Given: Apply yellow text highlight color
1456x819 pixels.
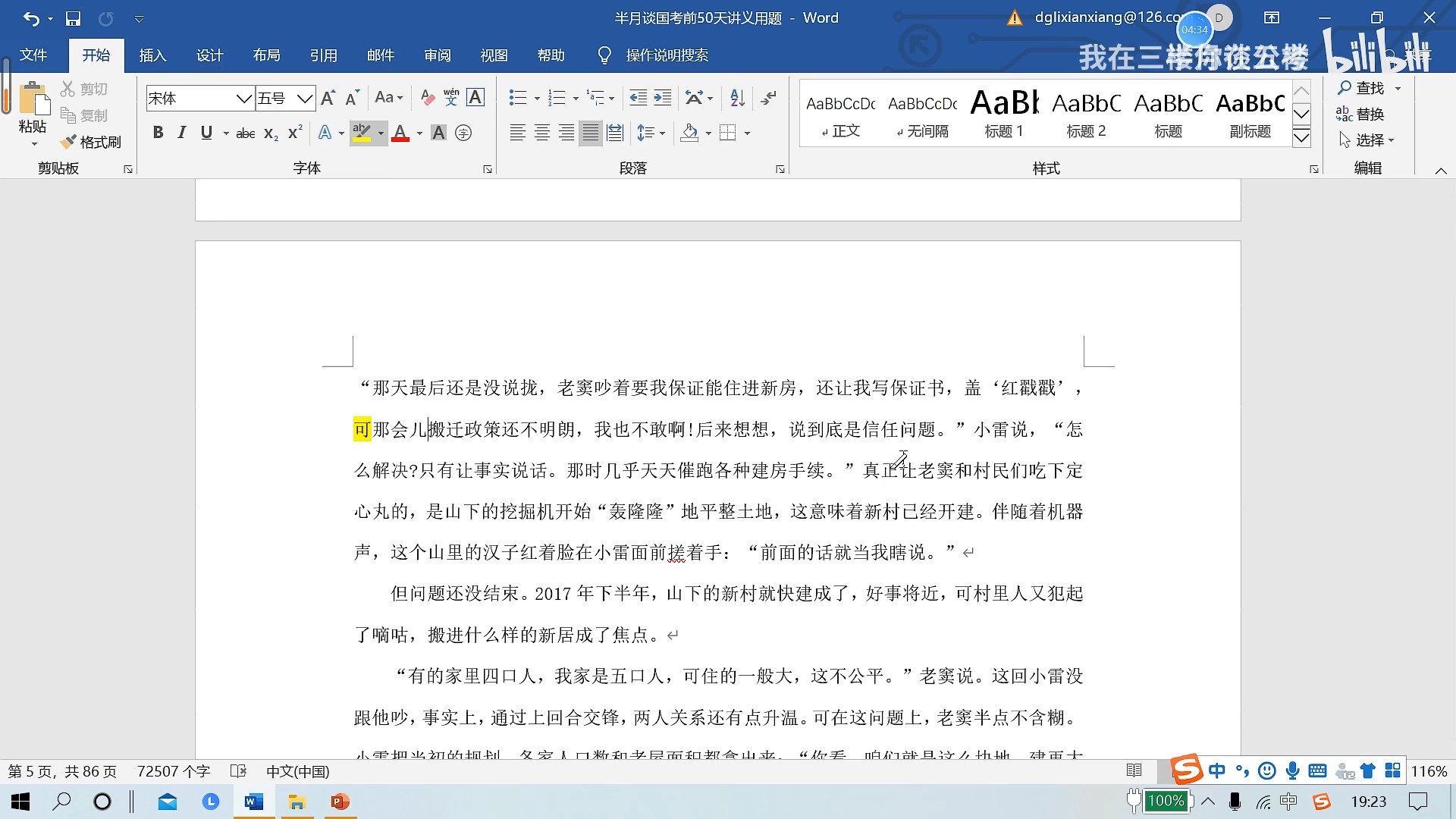Looking at the screenshot, I should 362,133.
